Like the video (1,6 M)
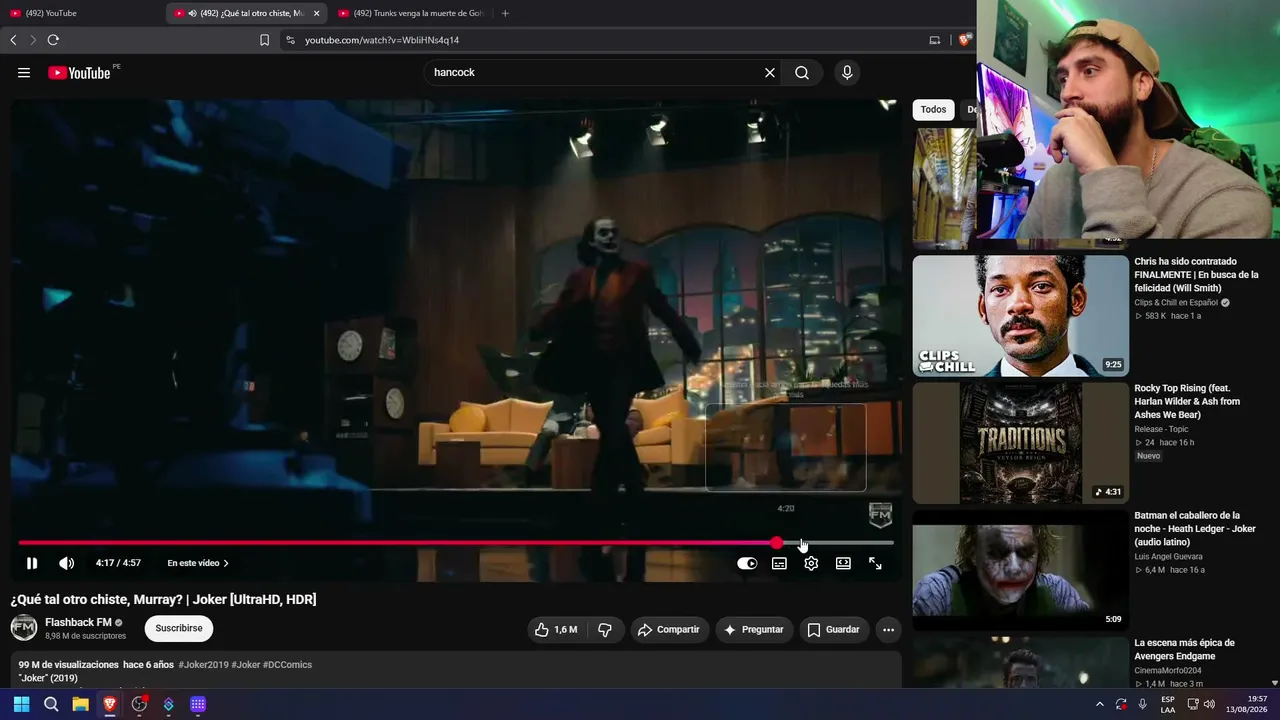Screen dimensions: 1280x720 (557, 629)
